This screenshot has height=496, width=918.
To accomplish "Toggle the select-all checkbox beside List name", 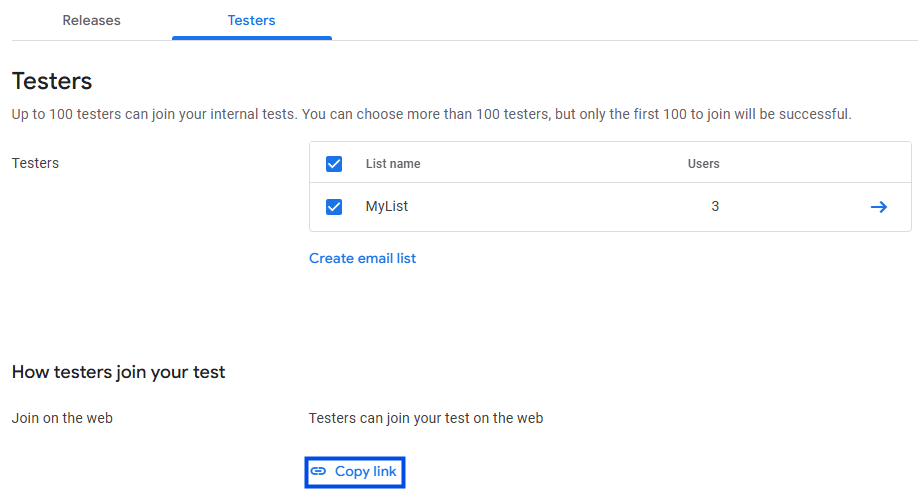I will pyautogui.click(x=334, y=164).
